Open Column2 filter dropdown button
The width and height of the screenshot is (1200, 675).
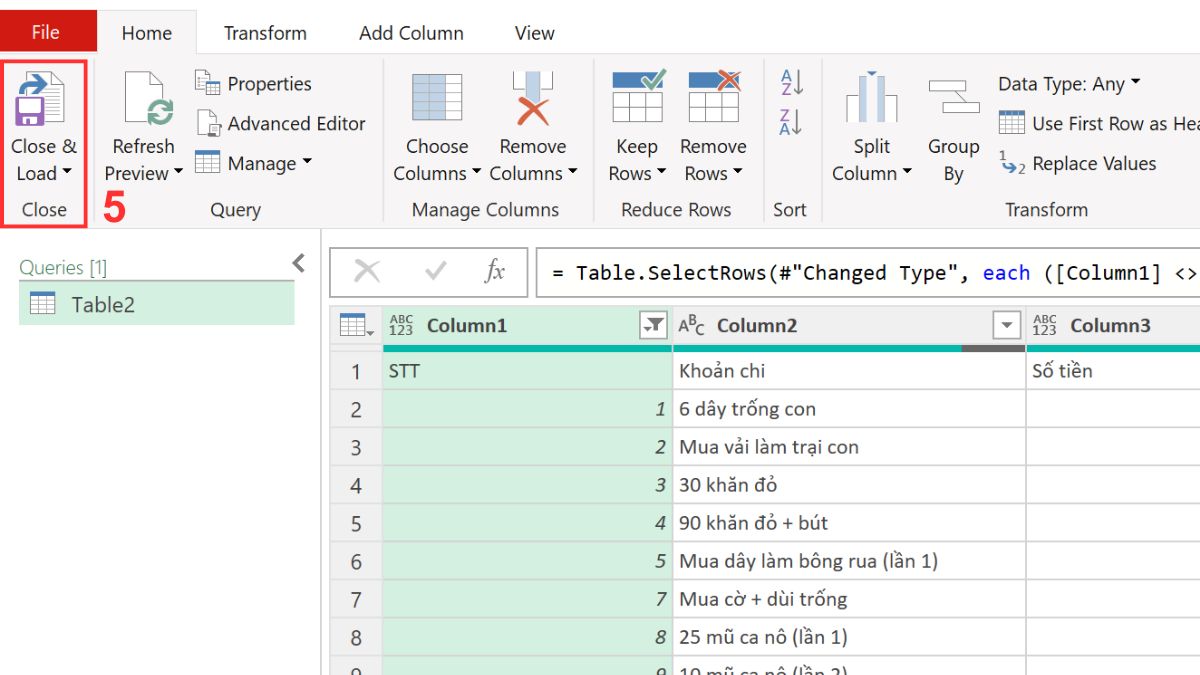pyautogui.click(x=1005, y=325)
